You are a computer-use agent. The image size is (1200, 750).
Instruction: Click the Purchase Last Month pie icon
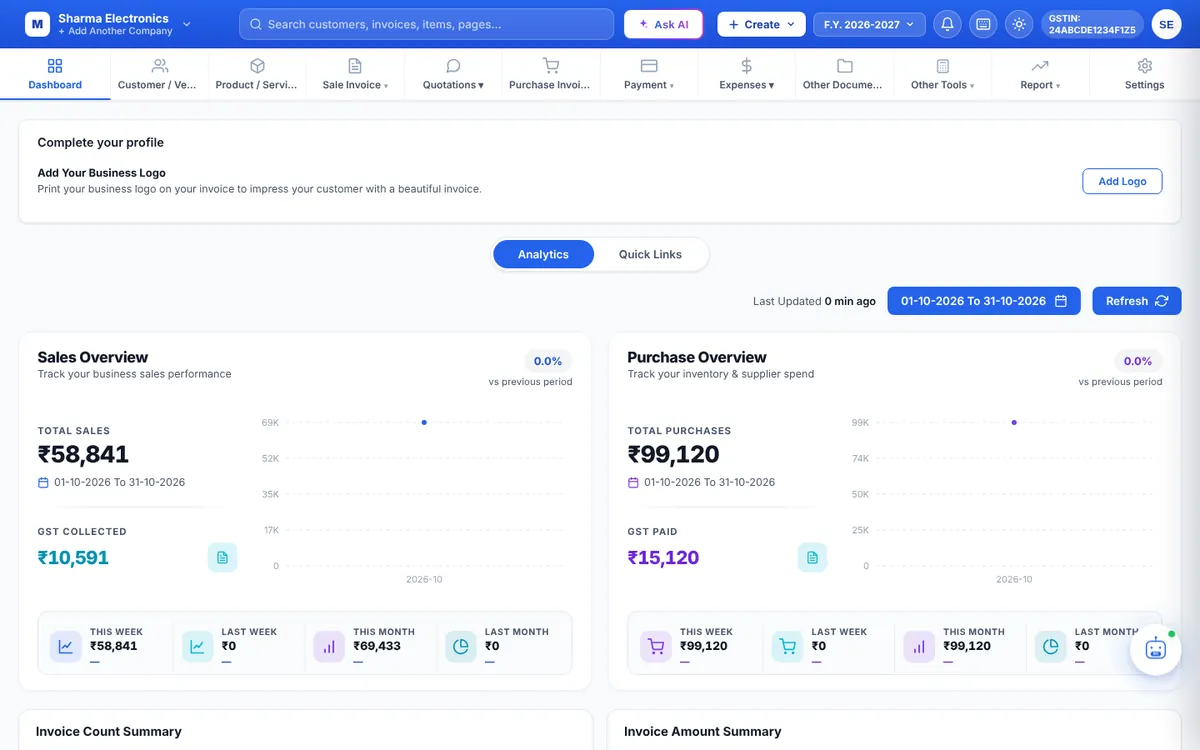click(x=1051, y=646)
